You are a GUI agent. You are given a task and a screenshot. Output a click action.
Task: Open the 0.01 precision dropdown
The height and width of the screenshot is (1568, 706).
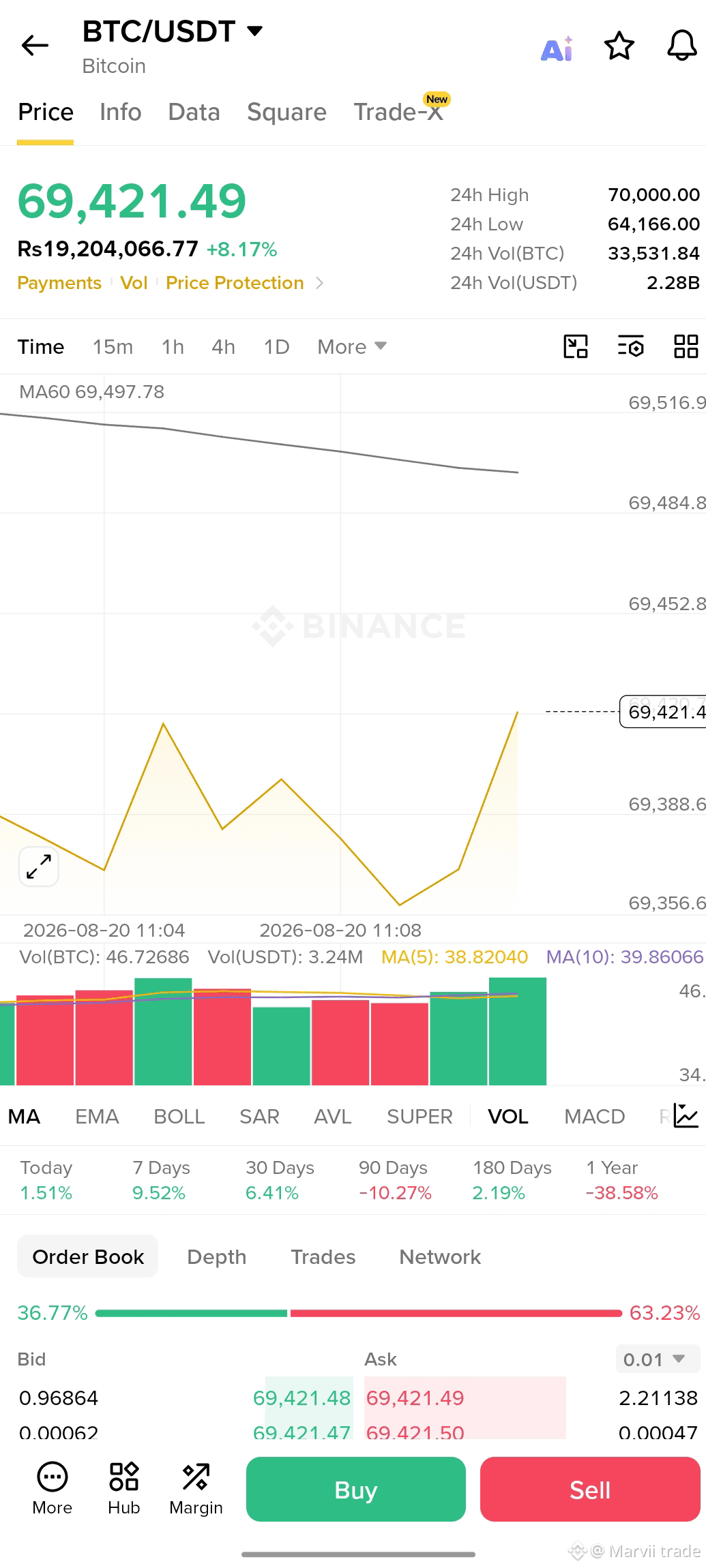point(657,1359)
